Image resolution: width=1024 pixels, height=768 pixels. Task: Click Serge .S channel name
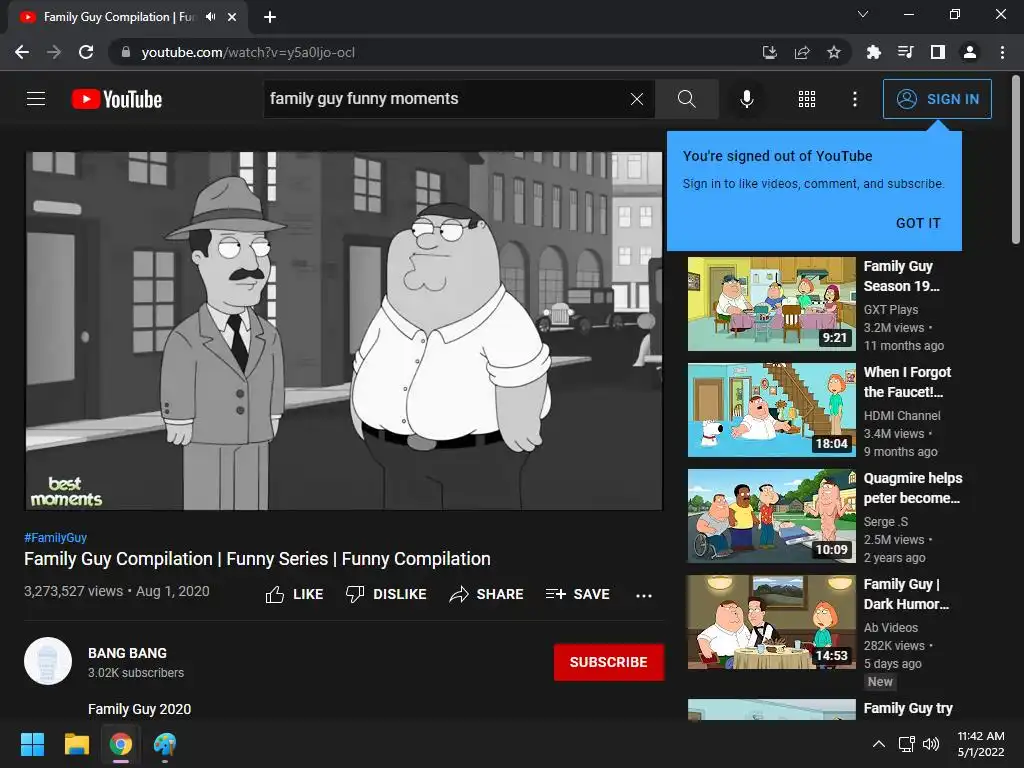click(886, 521)
